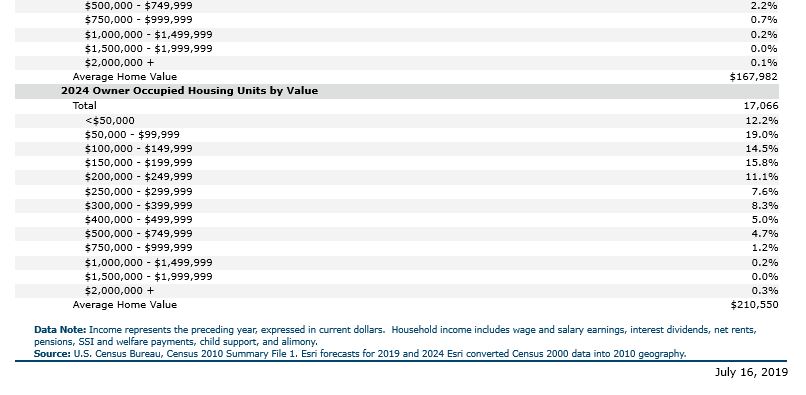
Task: Select the 2024 Total row value 17,066
Action: (761, 106)
